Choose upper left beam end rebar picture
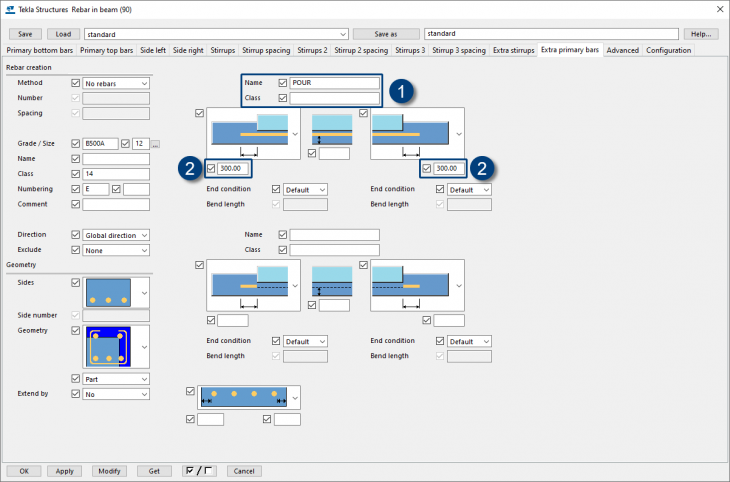 point(250,134)
